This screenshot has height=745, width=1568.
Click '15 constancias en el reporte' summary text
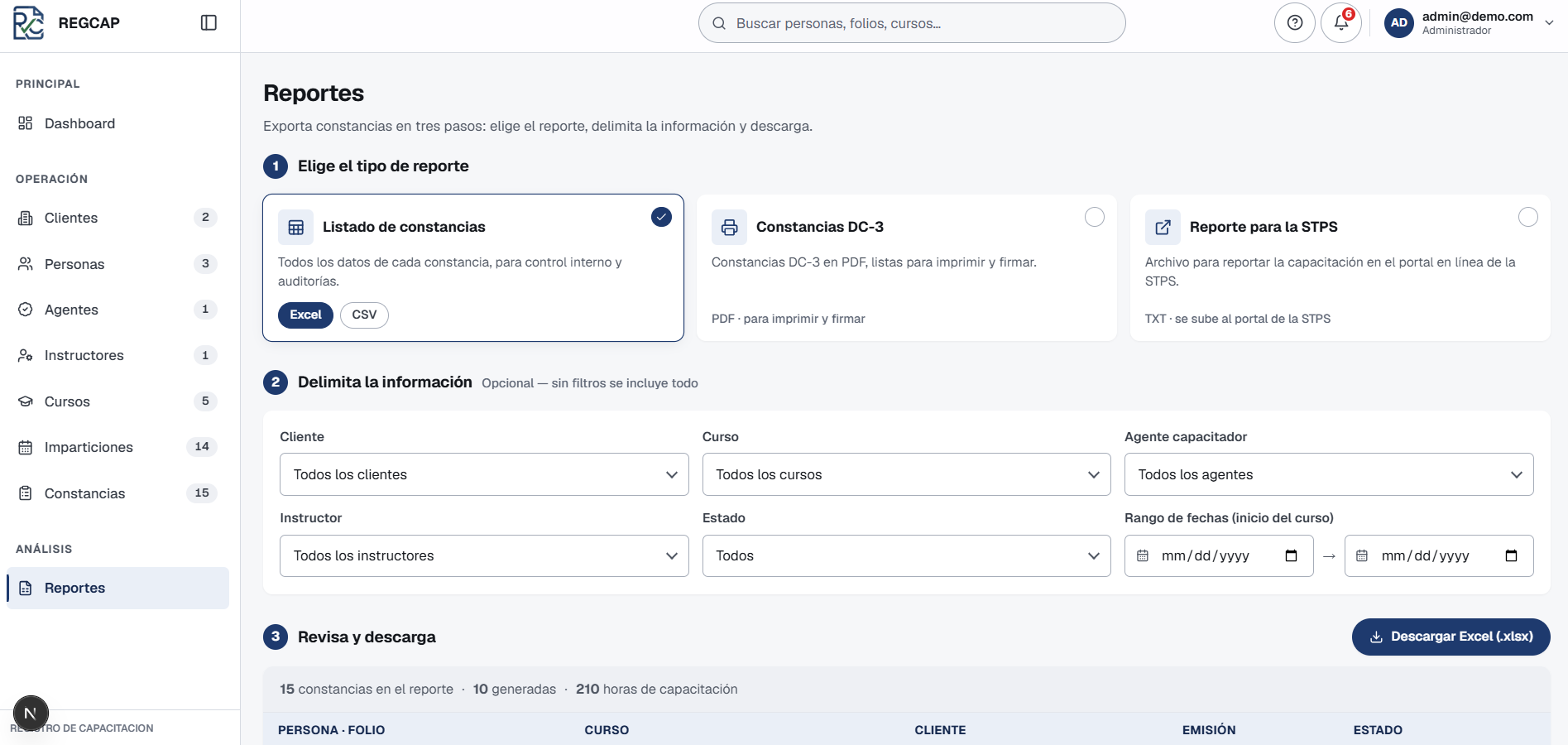click(x=367, y=689)
